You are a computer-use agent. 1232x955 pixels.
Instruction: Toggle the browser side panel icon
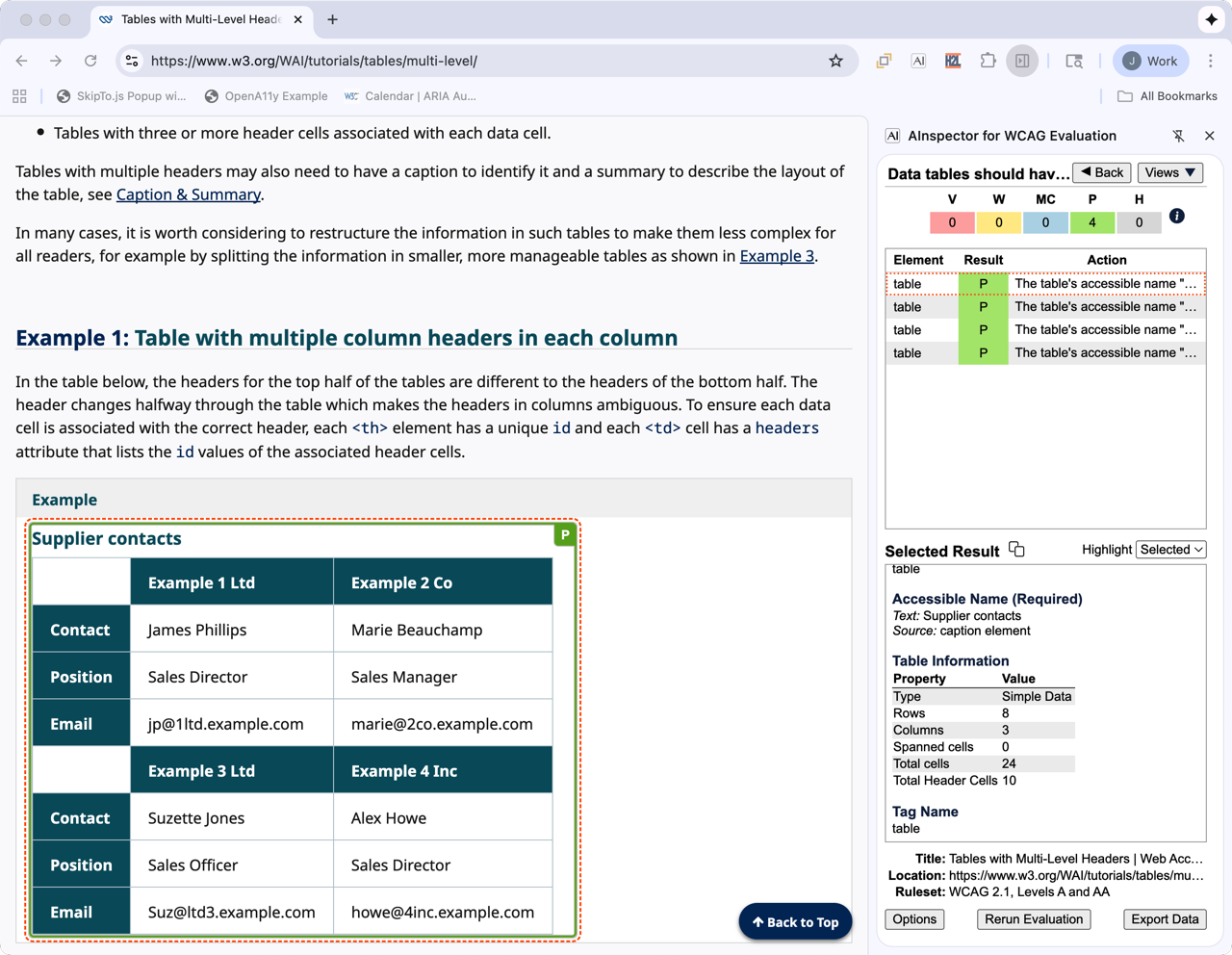coord(1022,61)
